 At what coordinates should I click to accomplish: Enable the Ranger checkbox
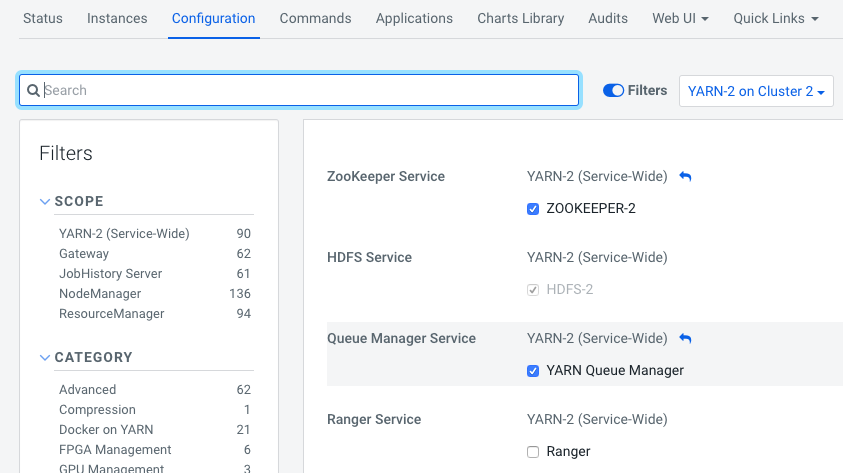[533, 452]
